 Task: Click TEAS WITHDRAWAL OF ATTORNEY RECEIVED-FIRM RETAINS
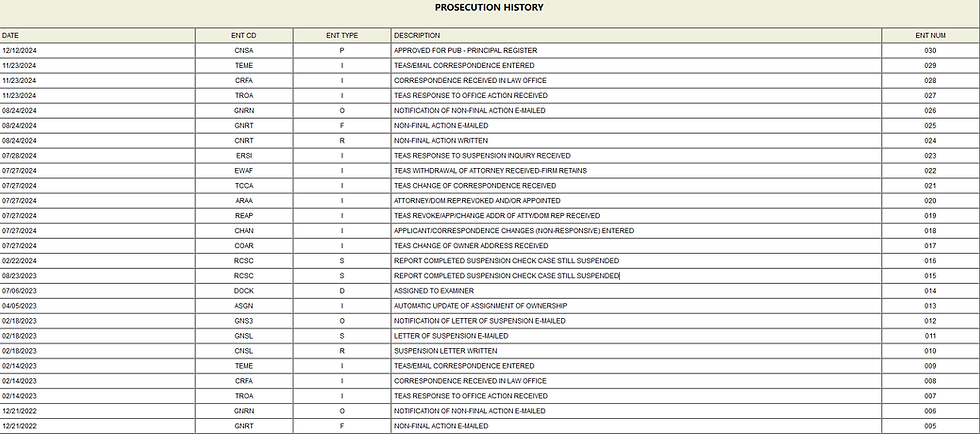click(x=490, y=171)
